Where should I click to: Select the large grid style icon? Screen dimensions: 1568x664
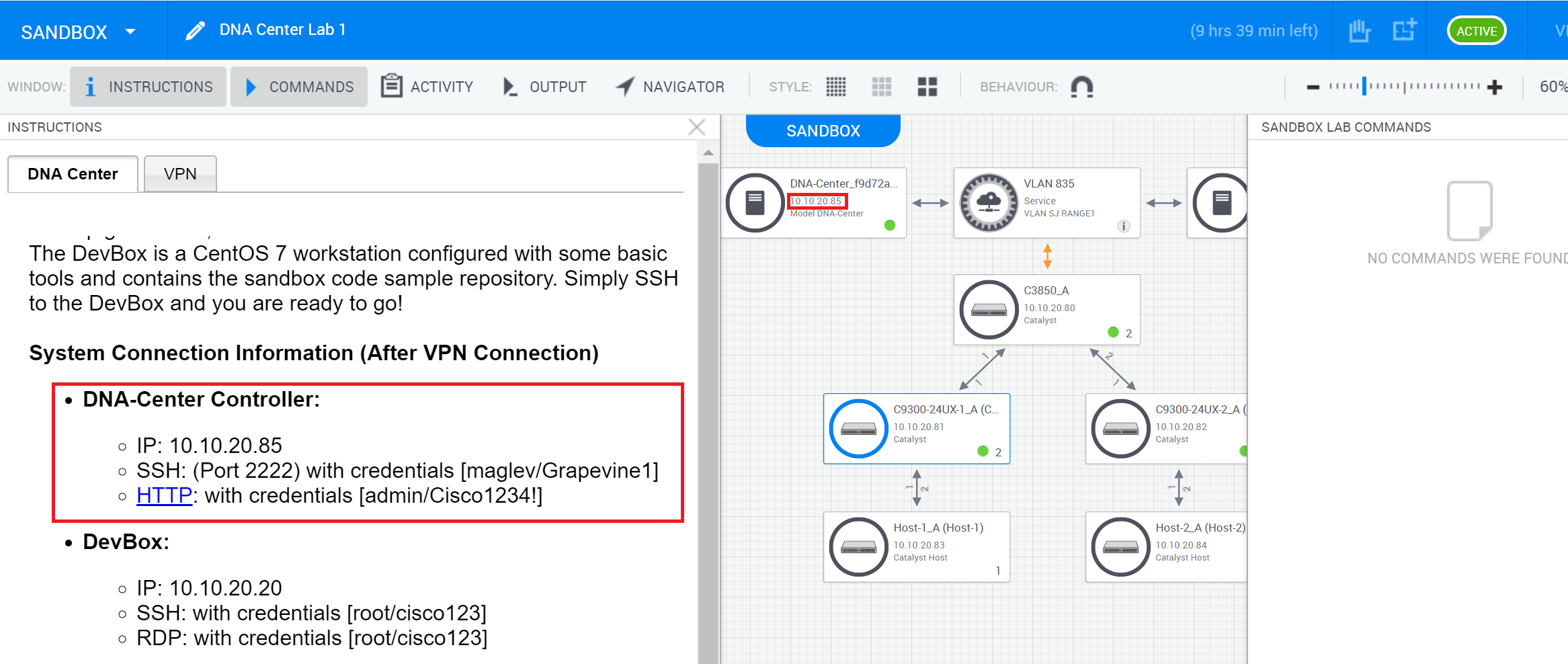point(927,87)
